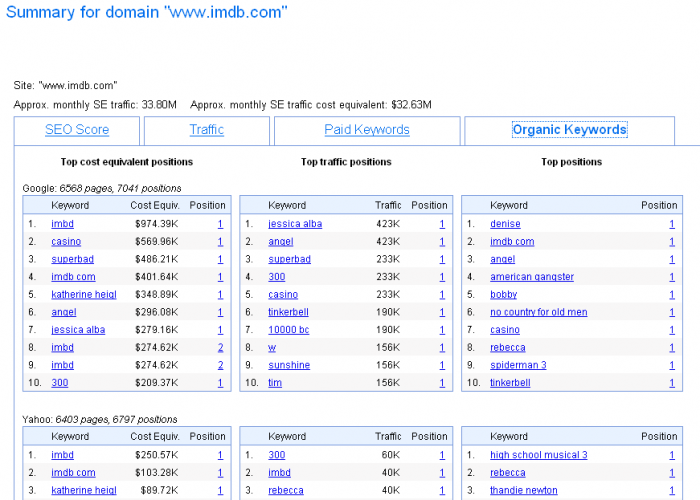Open 'katherine heigl' keyword costing $348.89K
The image size is (700, 500).
[x=84, y=294]
